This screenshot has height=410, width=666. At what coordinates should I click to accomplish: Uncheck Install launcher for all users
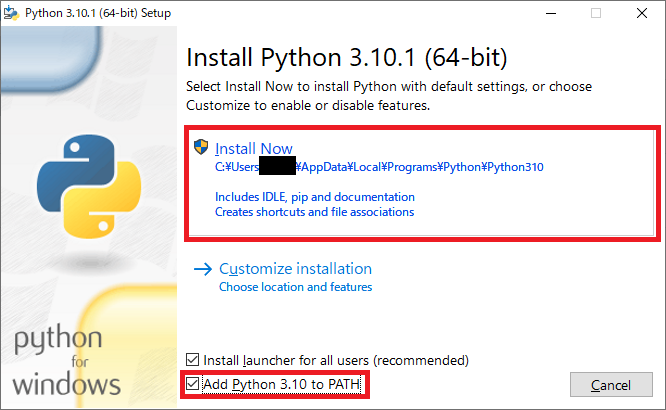click(x=192, y=360)
